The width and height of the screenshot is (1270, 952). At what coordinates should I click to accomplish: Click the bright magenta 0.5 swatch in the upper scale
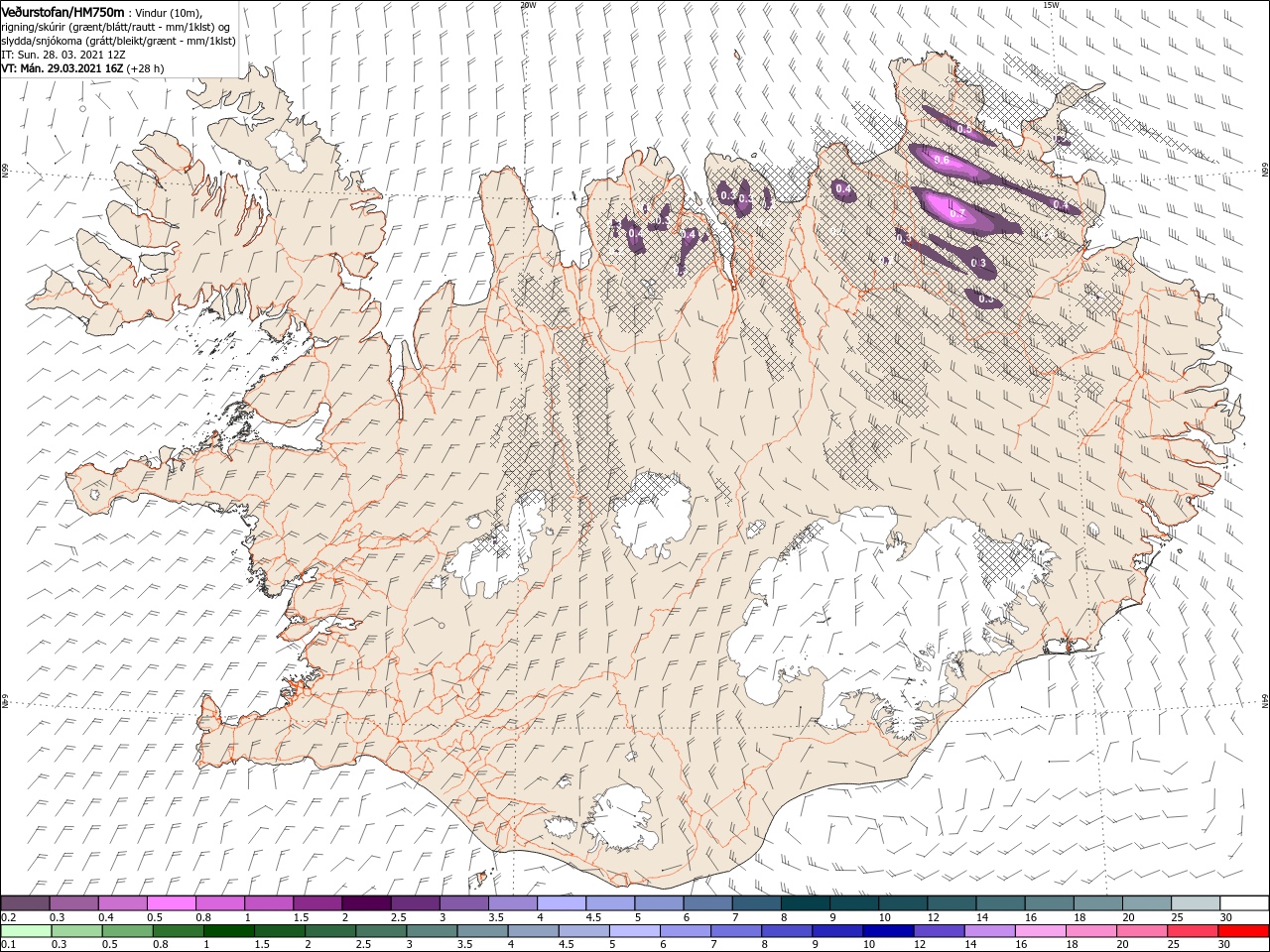click(172, 903)
